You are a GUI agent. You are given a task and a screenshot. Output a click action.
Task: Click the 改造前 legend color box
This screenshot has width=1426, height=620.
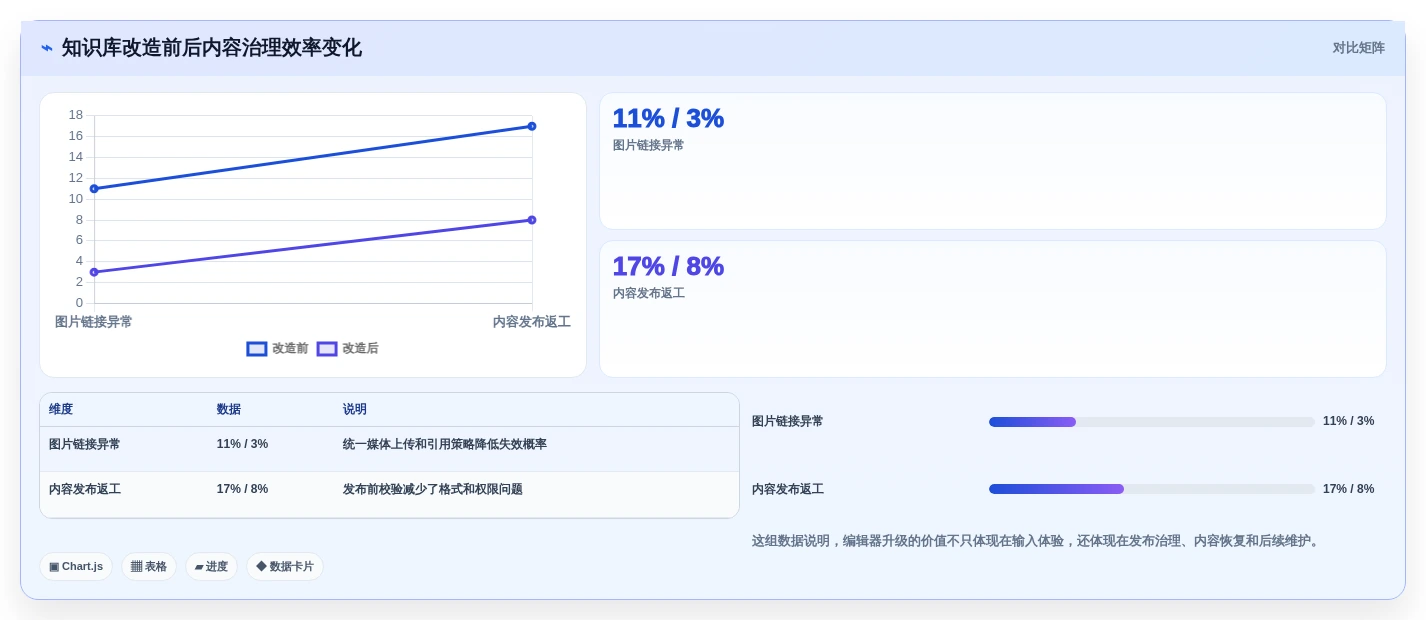point(257,349)
